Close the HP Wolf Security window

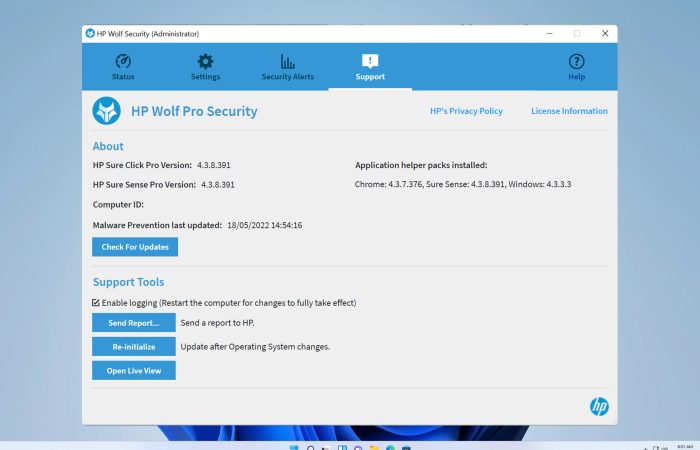pyautogui.click(x=605, y=33)
